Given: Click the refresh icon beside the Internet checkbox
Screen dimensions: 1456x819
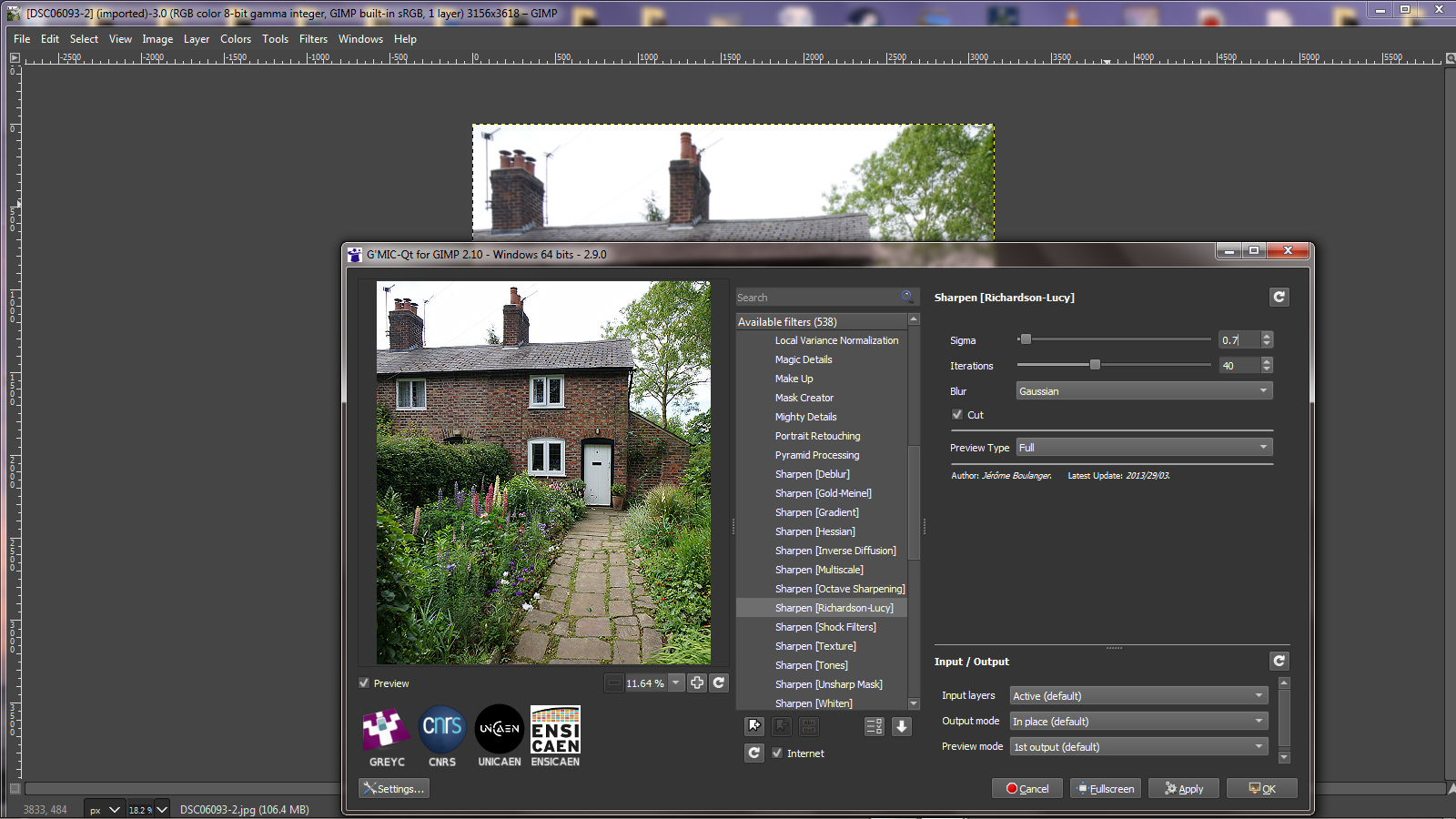Looking at the screenshot, I should click(x=754, y=753).
